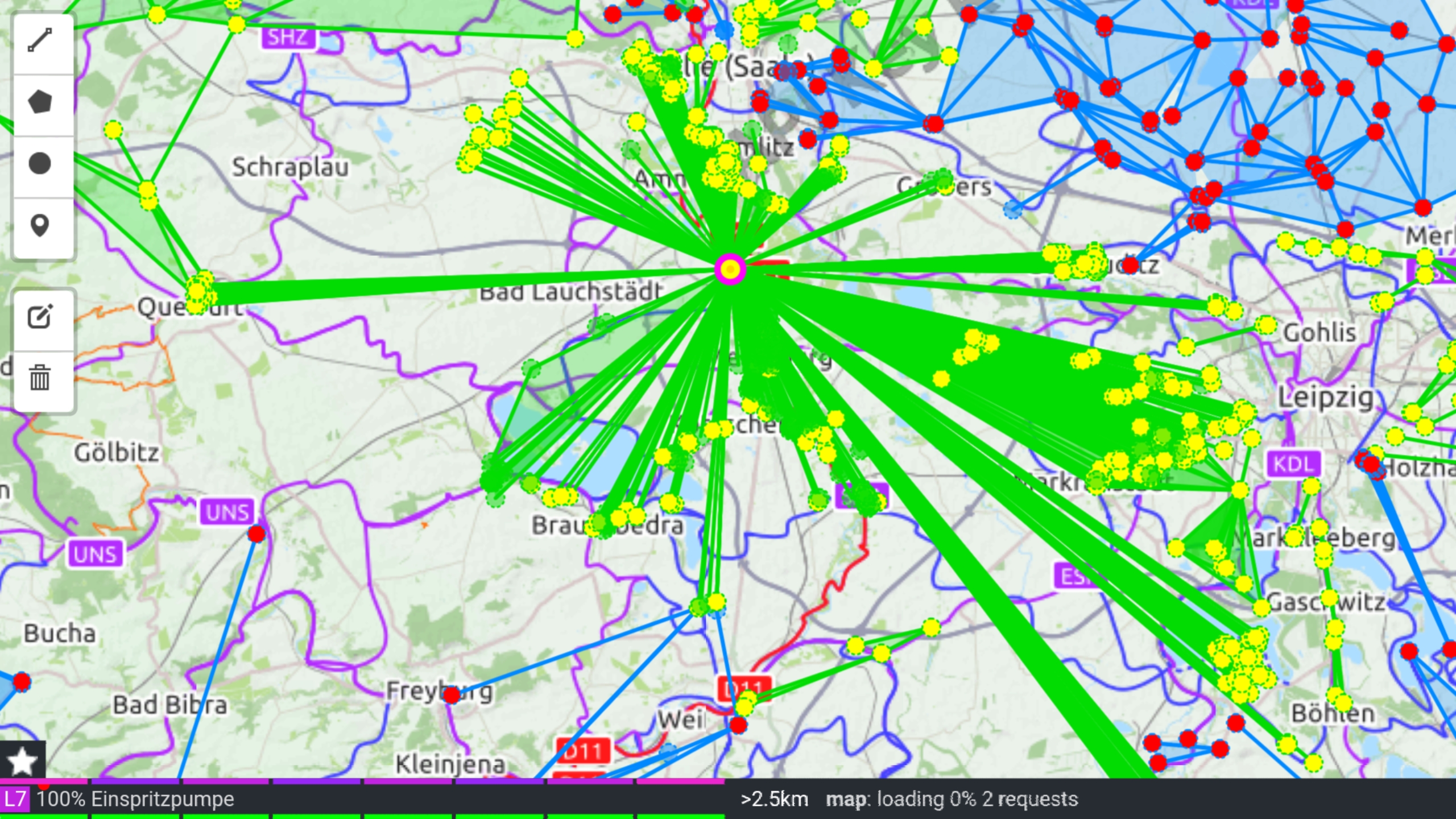Viewport: 1456px width, 819px height.
Task: Open bookmarks with the star icon
Action: click(22, 760)
